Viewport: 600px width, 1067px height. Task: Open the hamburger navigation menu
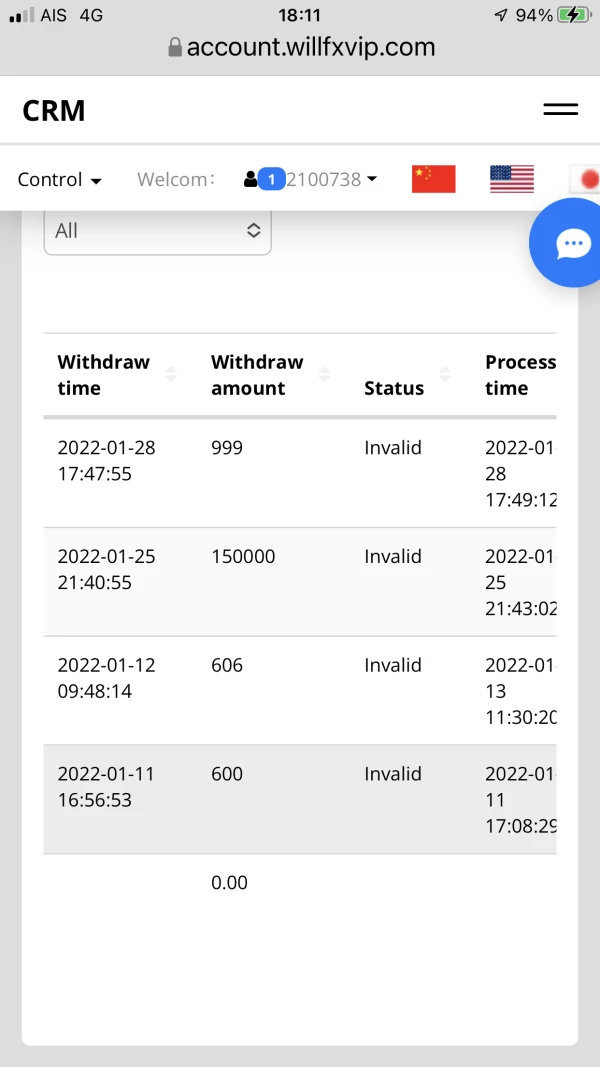[x=561, y=110]
